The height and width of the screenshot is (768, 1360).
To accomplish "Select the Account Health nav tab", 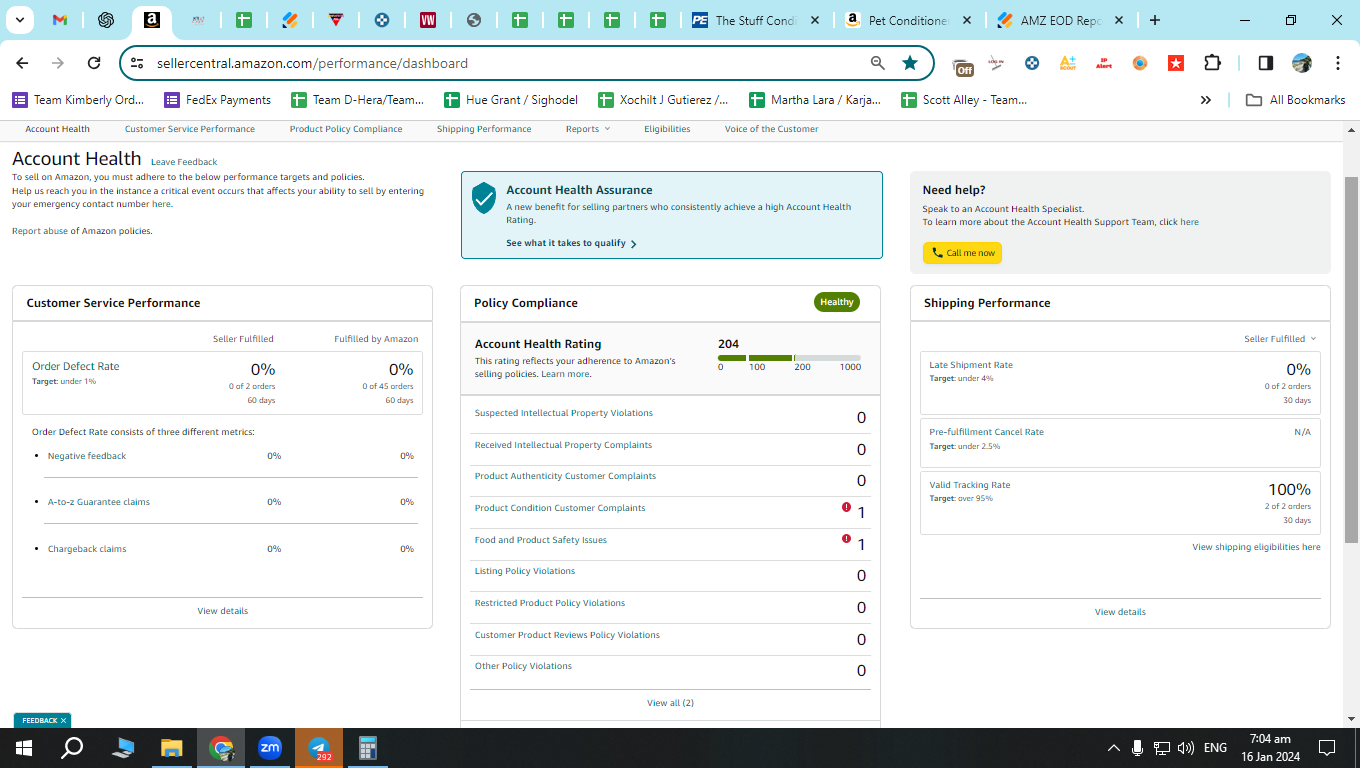I will pos(58,129).
